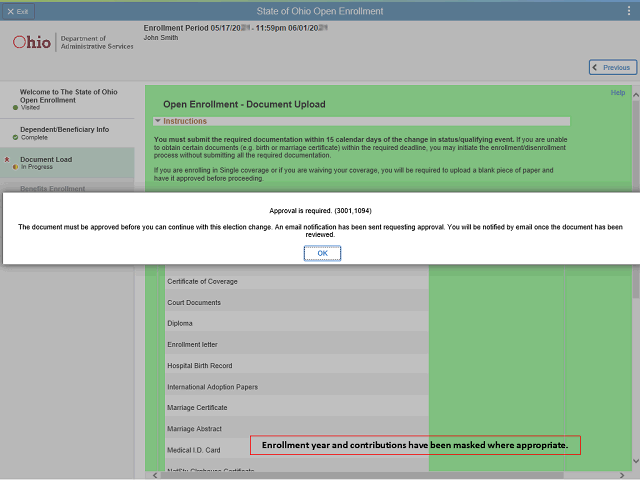The width and height of the screenshot is (640, 480).
Task: Open the Help link
Action: click(618, 93)
